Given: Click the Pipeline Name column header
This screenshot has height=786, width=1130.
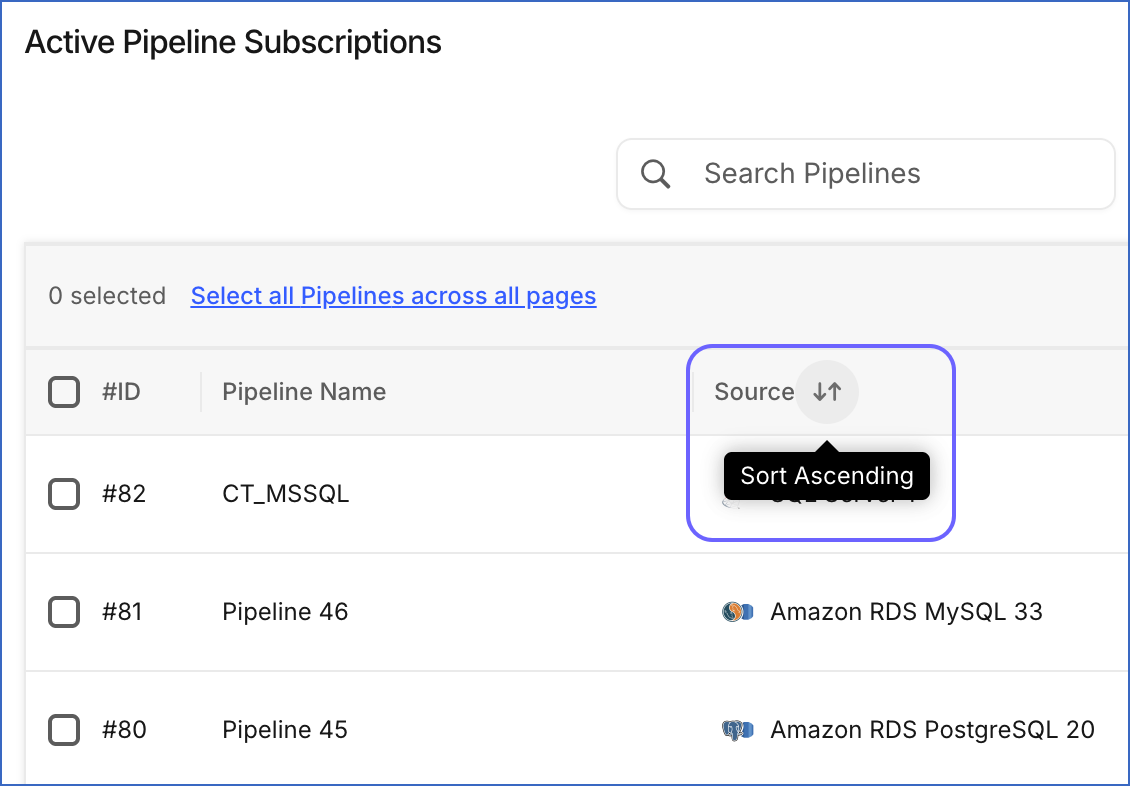Looking at the screenshot, I should 304,392.
